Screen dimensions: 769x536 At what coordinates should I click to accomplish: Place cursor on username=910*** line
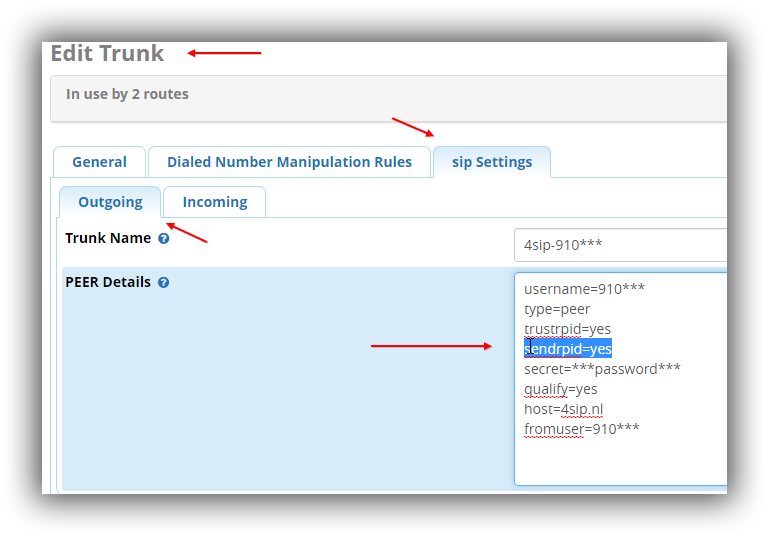pos(584,289)
